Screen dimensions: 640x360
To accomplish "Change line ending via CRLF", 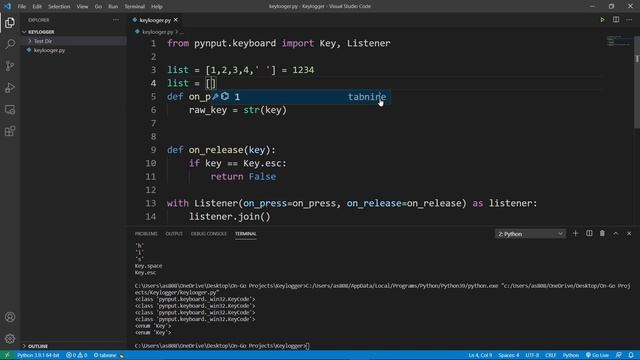I will point(551,355).
